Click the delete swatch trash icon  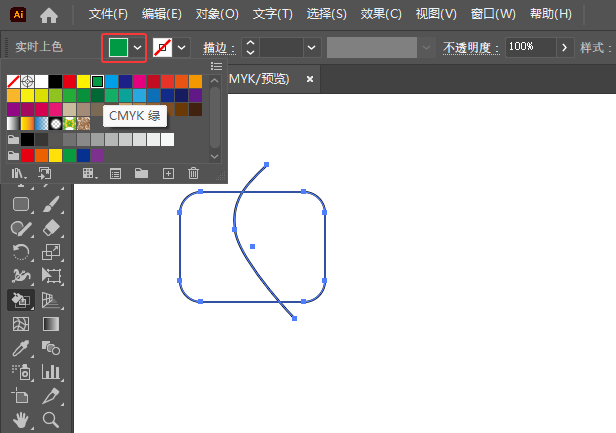point(193,173)
